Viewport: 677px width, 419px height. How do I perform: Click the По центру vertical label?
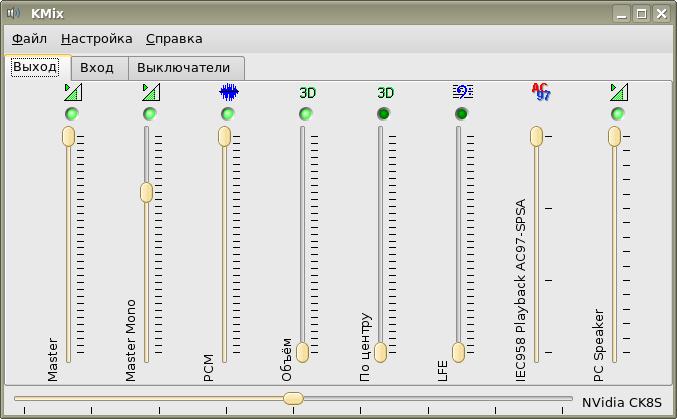point(365,347)
